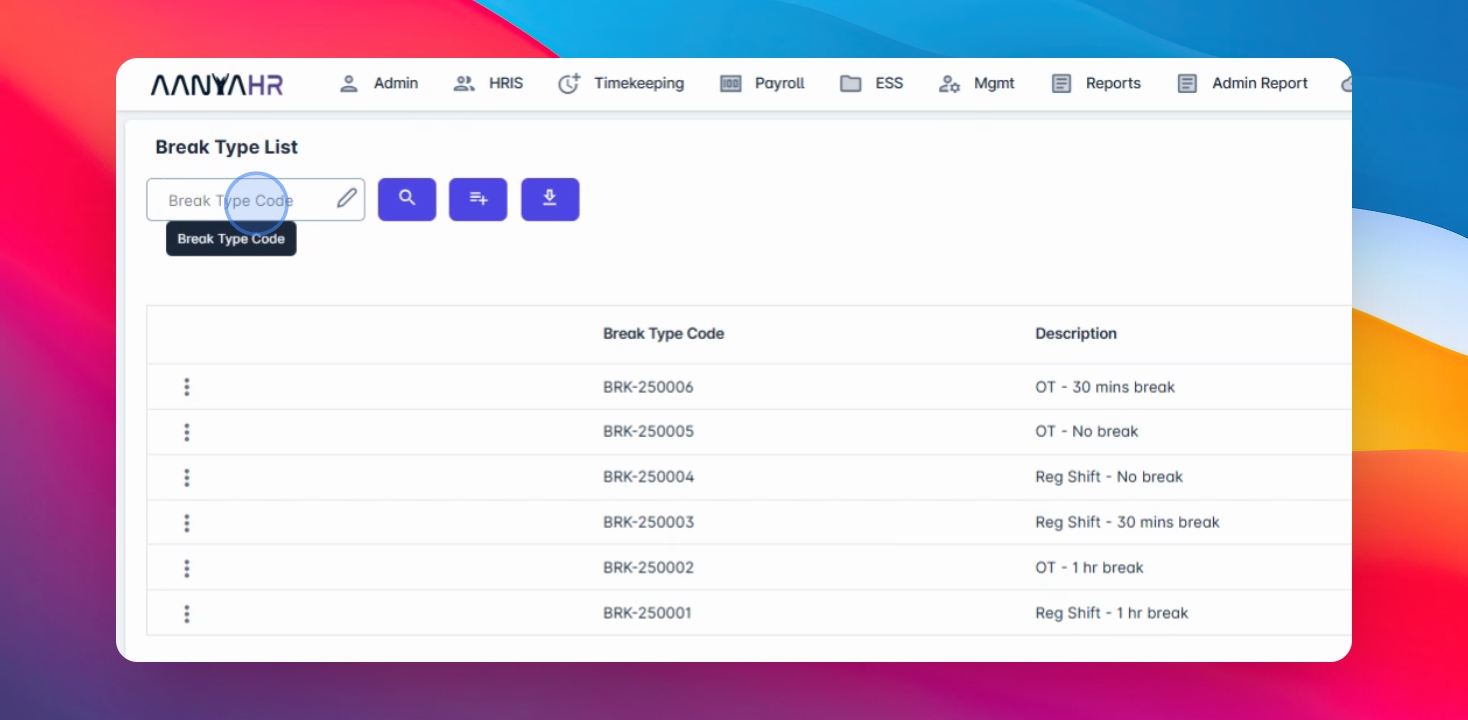This screenshot has width=1468, height=720.
Task: Focus the Break Type Code search field
Action: (x=256, y=200)
